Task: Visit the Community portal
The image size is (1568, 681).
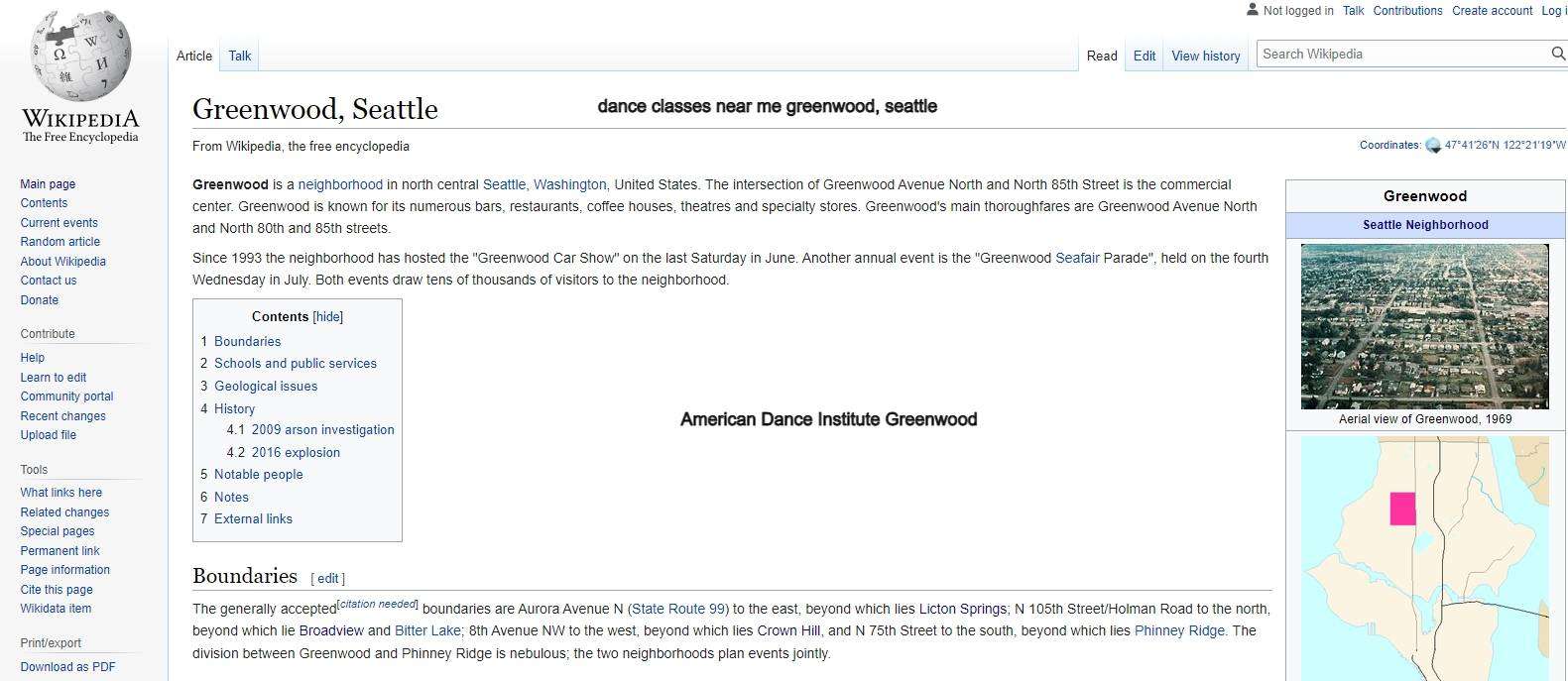Action: click(x=67, y=397)
